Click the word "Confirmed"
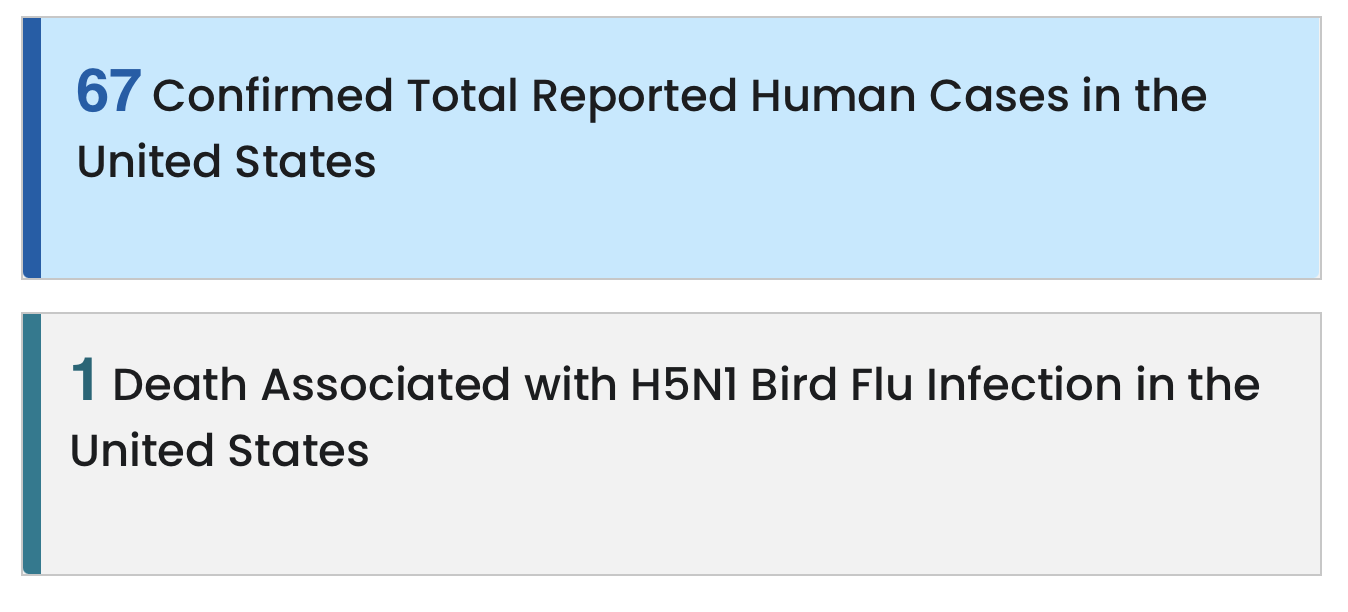Image resolution: width=1348 pixels, height=612 pixels. 273,96
